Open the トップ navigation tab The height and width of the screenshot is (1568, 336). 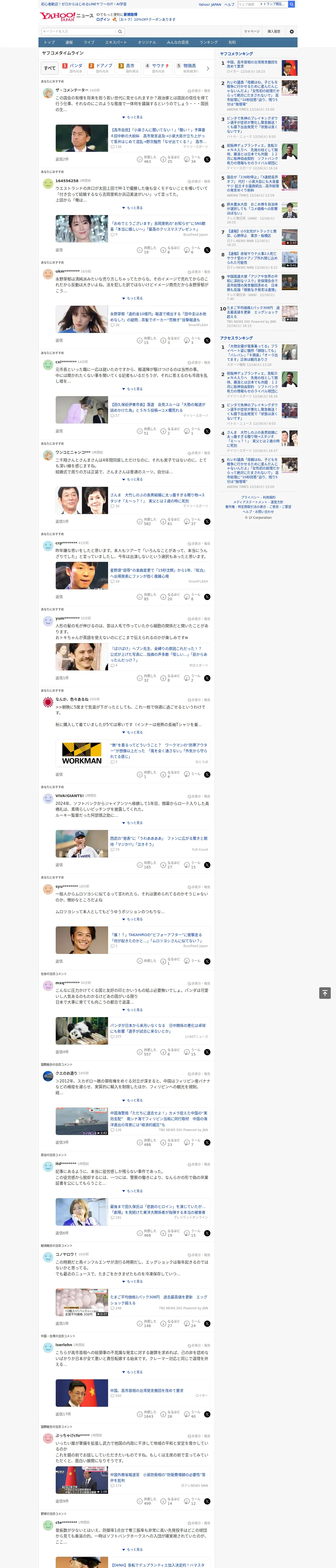pos(49,43)
